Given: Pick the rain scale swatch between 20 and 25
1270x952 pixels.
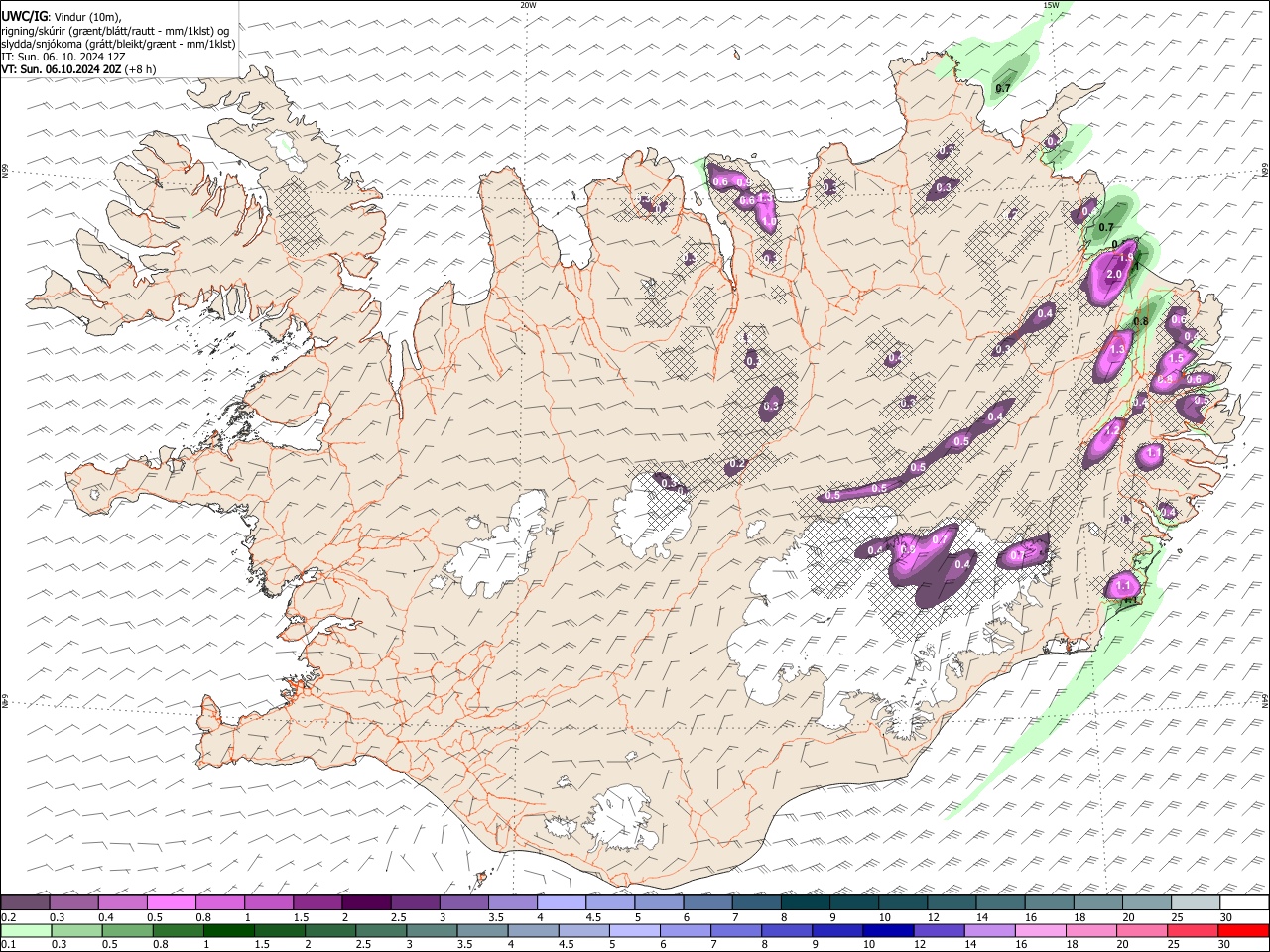Looking at the screenshot, I should tap(1142, 931).
